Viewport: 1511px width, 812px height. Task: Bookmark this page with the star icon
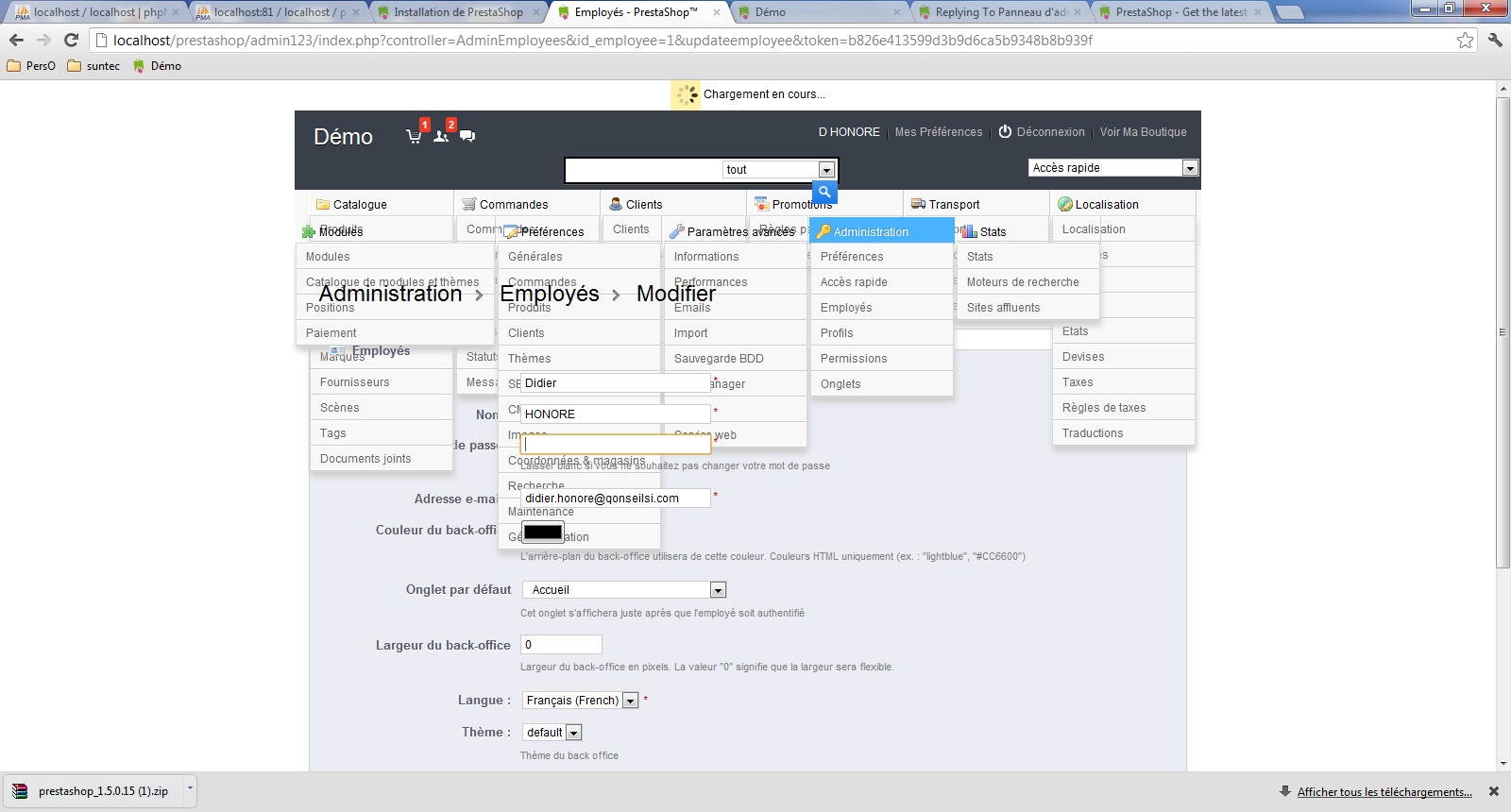pos(1465,40)
